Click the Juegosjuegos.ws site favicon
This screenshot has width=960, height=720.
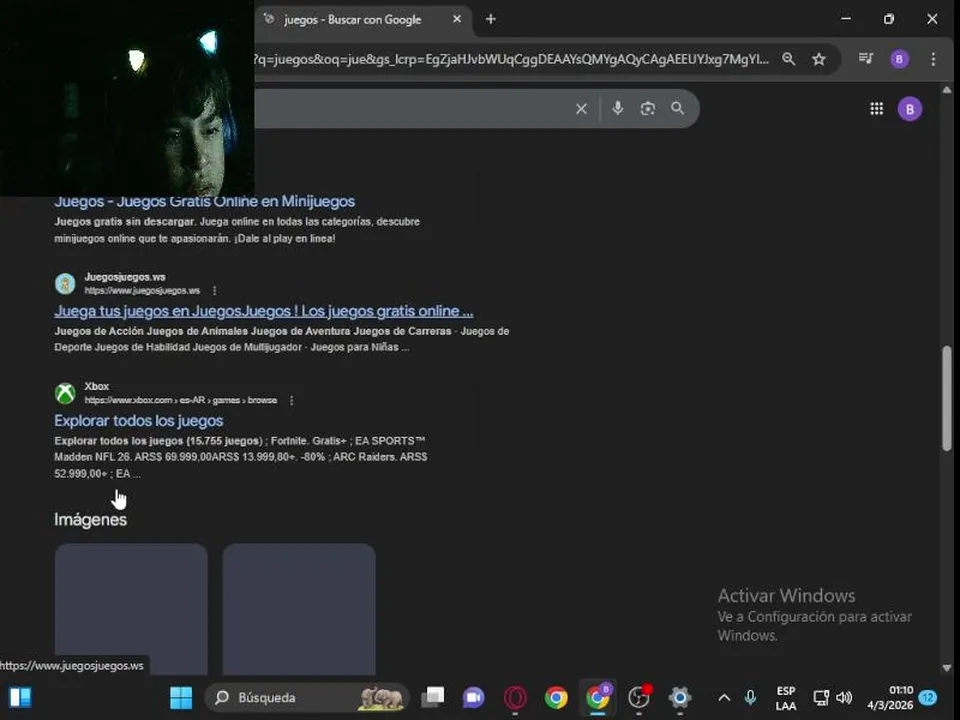(65, 283)
